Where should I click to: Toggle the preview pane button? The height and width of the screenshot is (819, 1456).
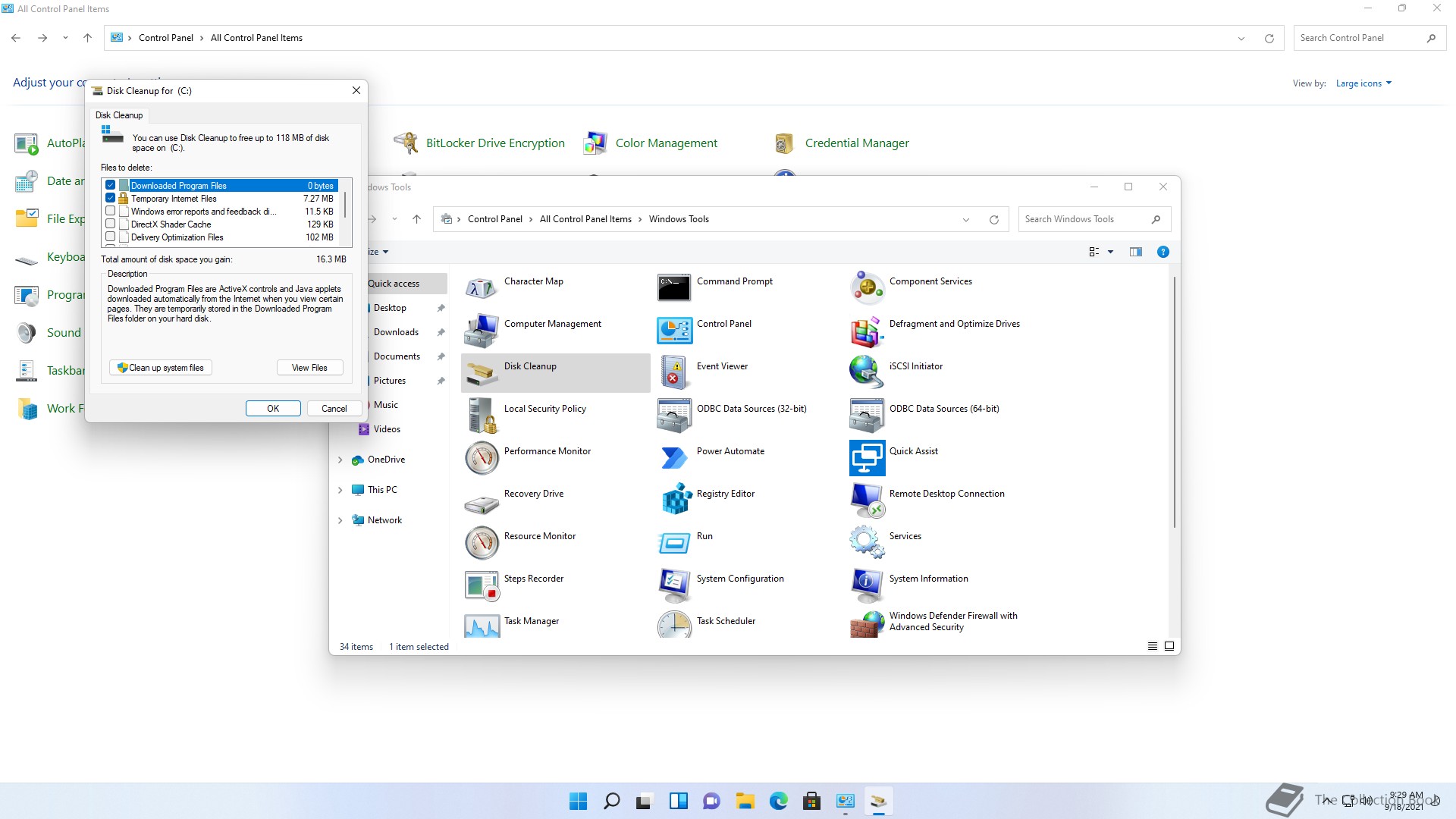1135,252
